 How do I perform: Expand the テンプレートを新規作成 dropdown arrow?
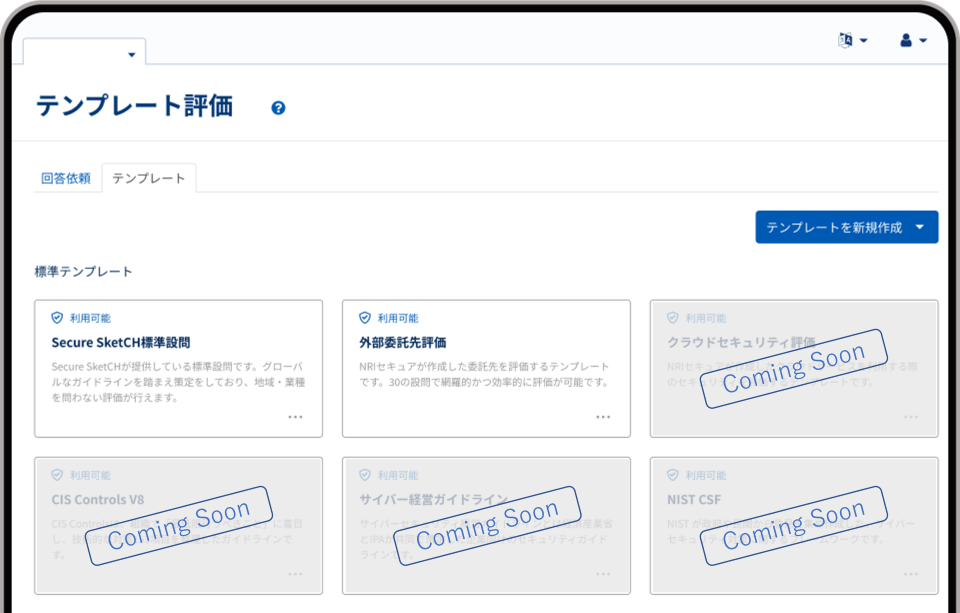click(920, 227)
